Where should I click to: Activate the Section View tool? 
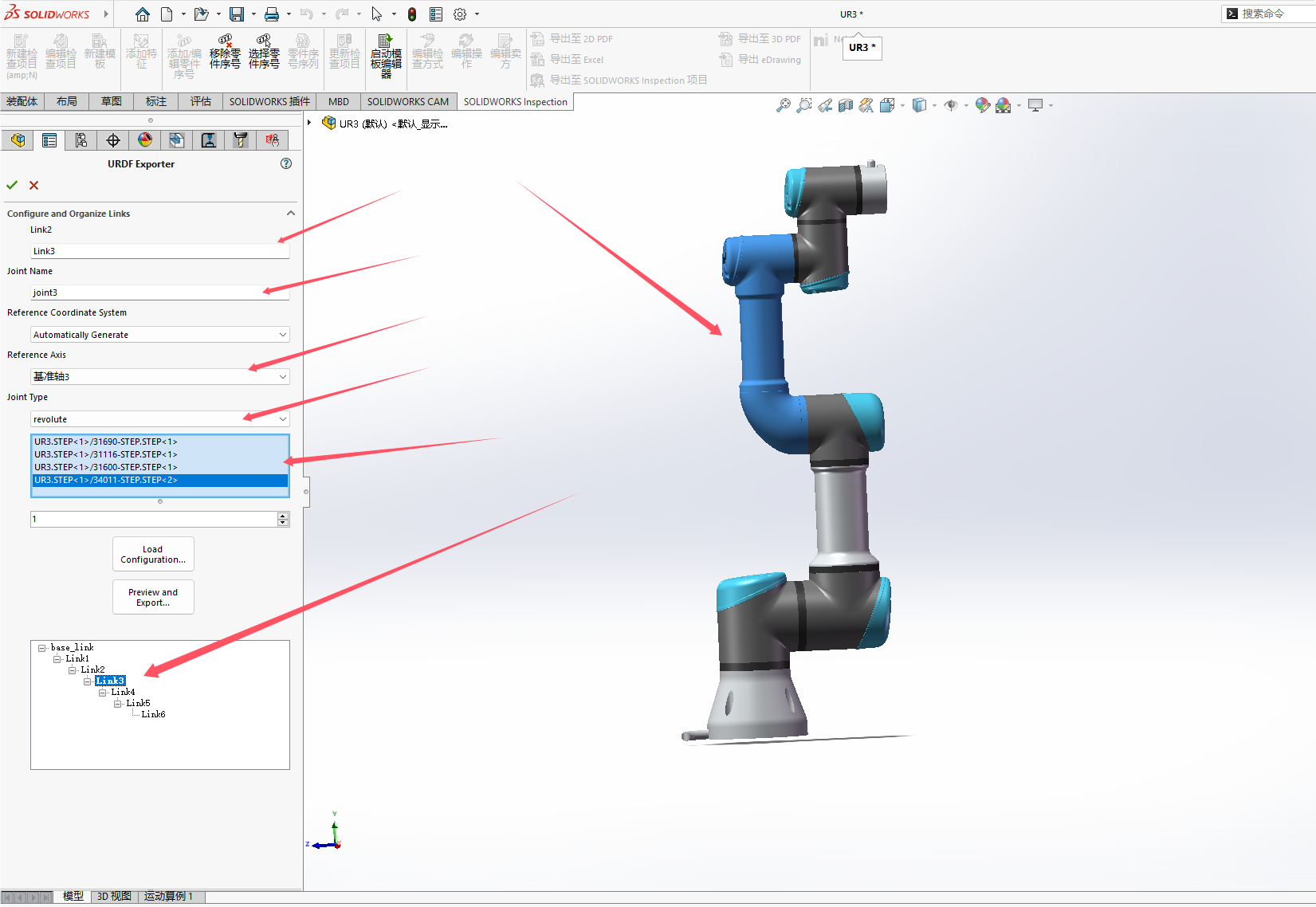(845, 104)
